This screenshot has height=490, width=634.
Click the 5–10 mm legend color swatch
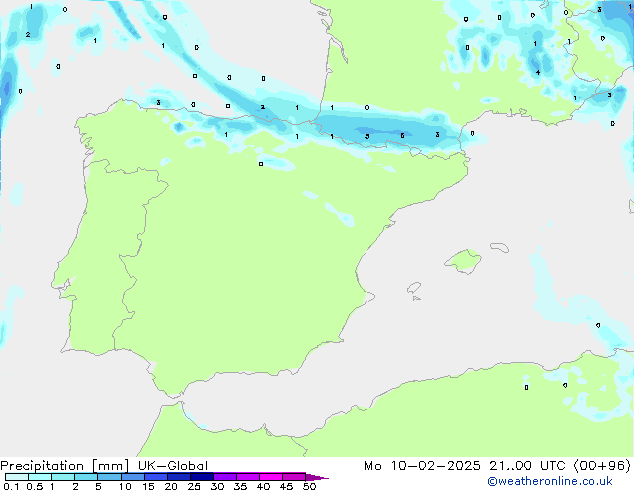(x=109, y=477)
